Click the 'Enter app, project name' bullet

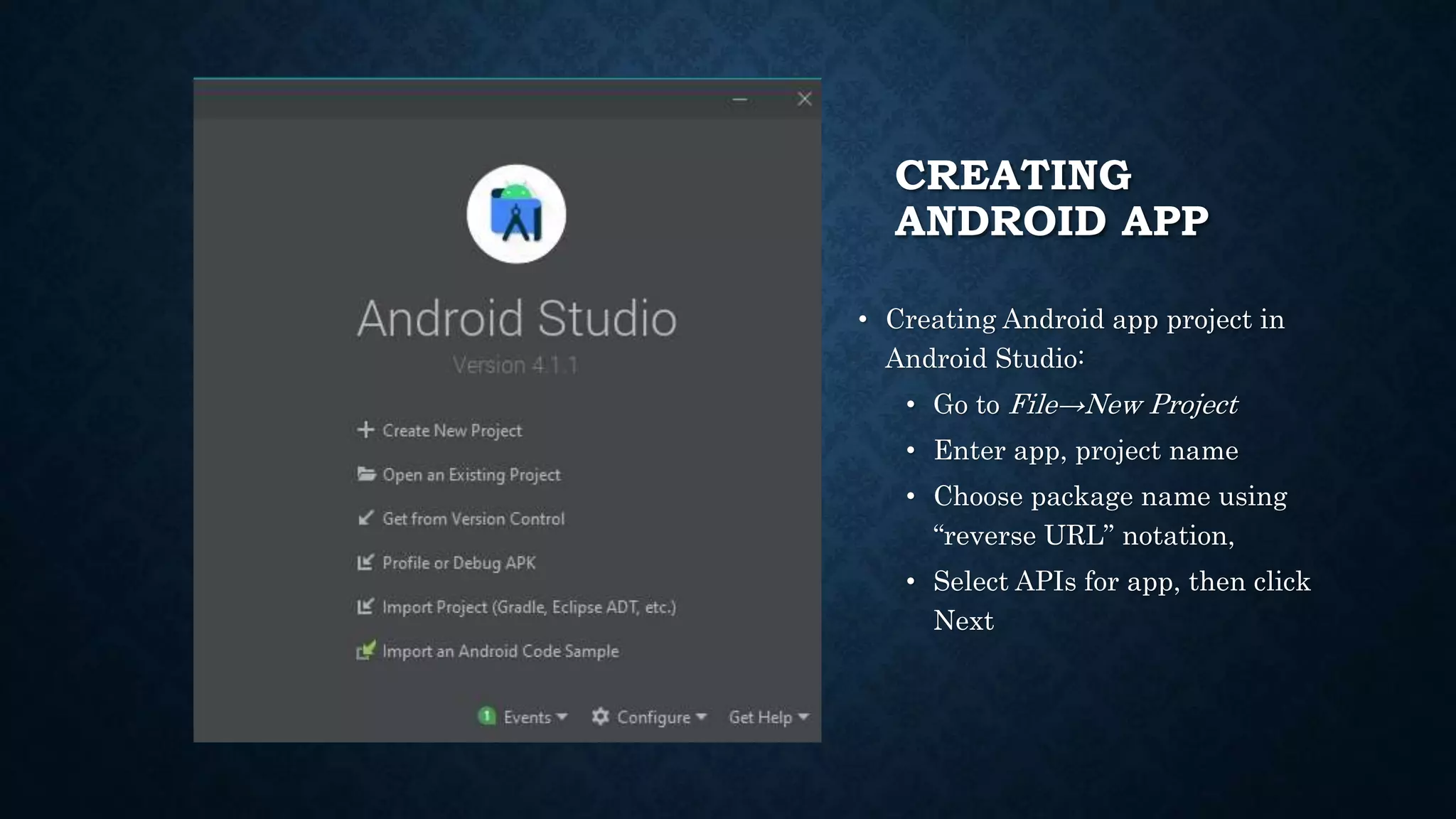(x=1086, y=450)
